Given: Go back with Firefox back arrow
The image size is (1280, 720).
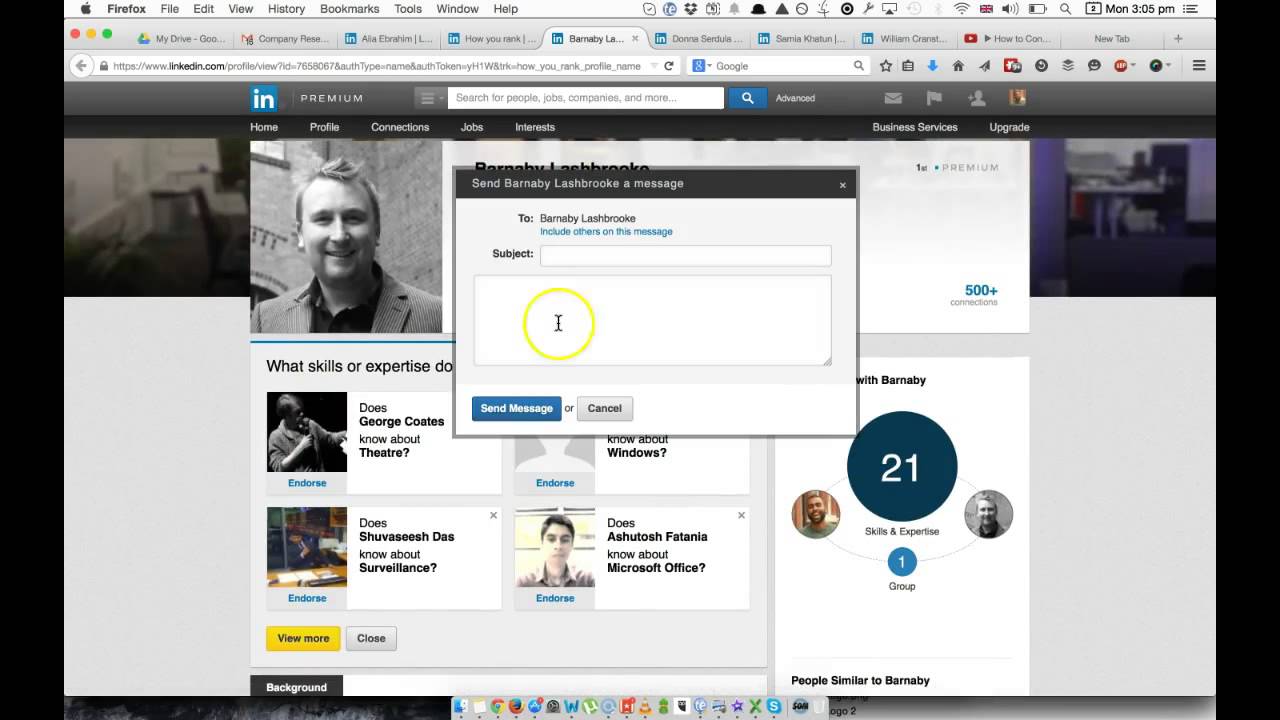Looking at the screenshot, I should 82,66.
